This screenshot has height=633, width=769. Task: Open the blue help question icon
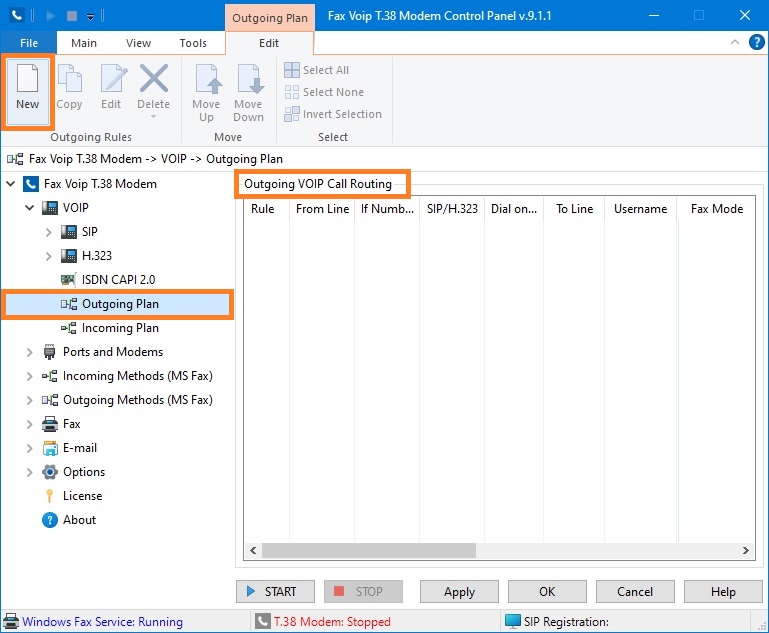pos(757,42)
